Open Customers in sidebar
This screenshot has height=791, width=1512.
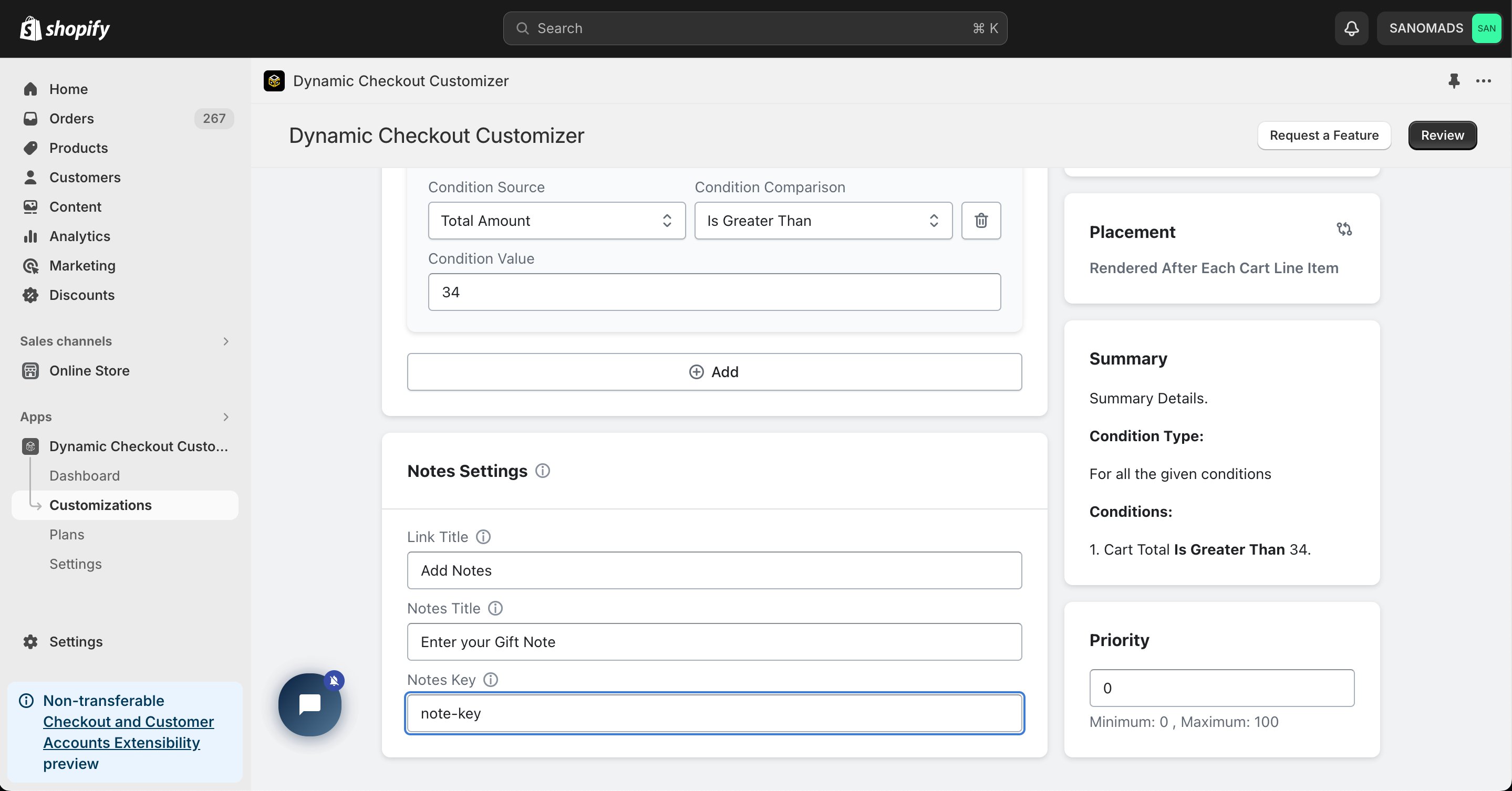(x=125, y=177)
